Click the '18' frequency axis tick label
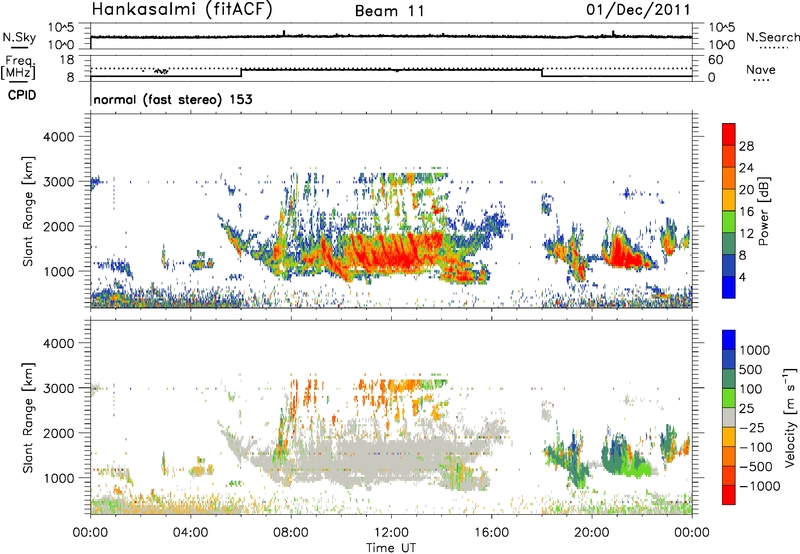800x554 pixels. (x=66, y=60)
